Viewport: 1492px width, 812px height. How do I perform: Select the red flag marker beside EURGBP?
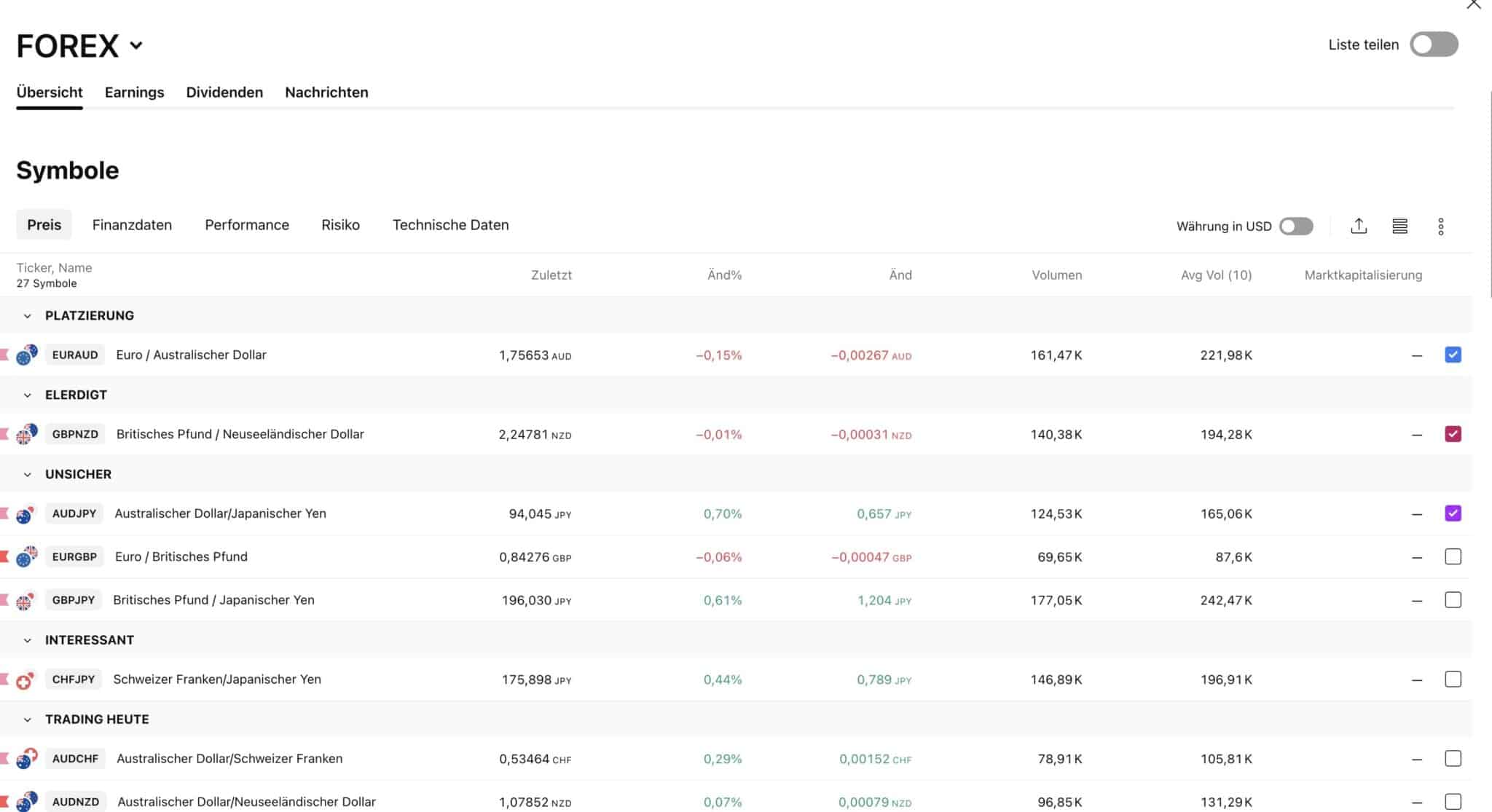pyautogui.click(x=6, y=556)
